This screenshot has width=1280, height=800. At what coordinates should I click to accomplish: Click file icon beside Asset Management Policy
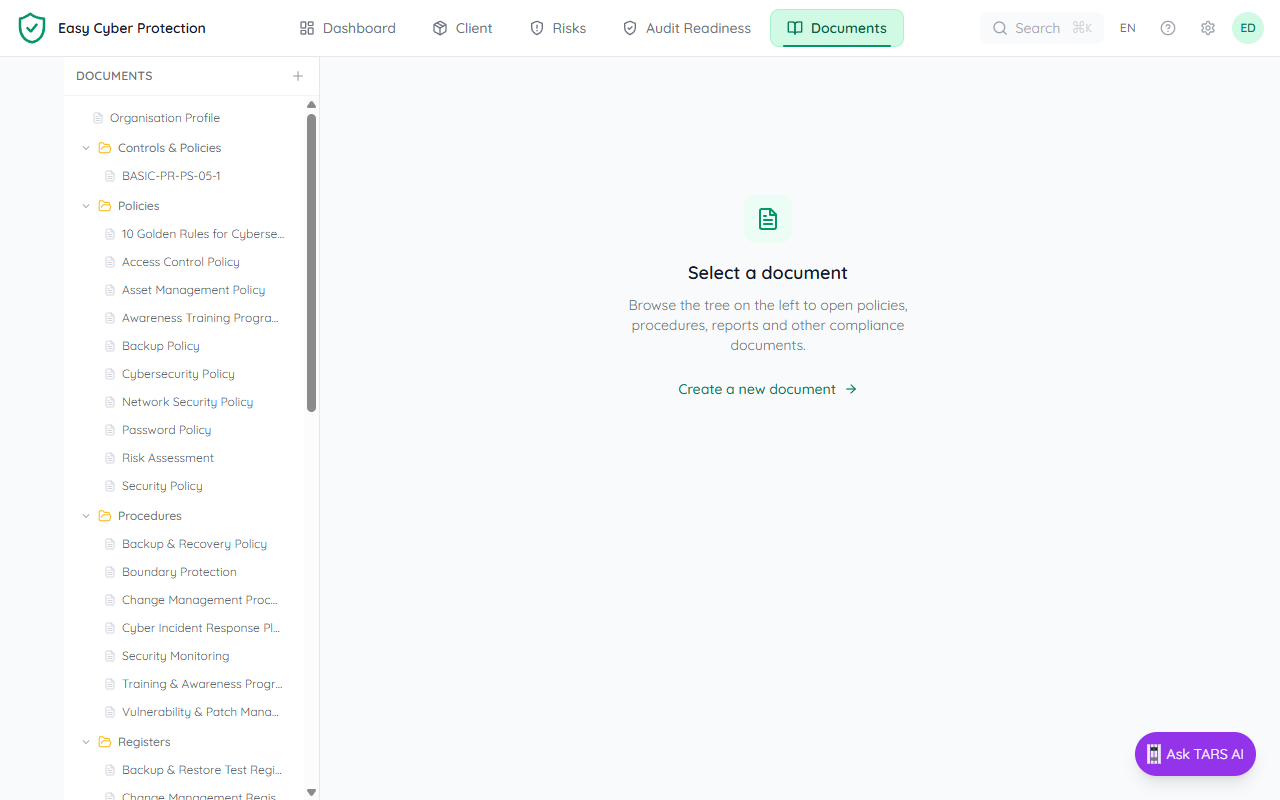coord(111,290)
